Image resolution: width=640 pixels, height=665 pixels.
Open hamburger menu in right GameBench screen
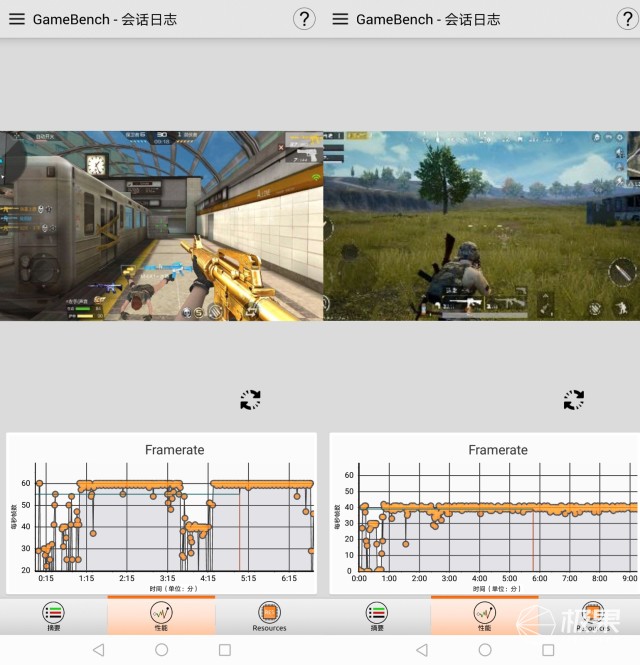[340, 19]
